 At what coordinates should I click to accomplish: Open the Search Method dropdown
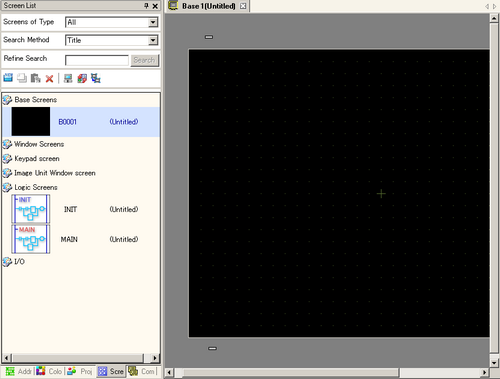pyautogui.click(x=153, y=40)
